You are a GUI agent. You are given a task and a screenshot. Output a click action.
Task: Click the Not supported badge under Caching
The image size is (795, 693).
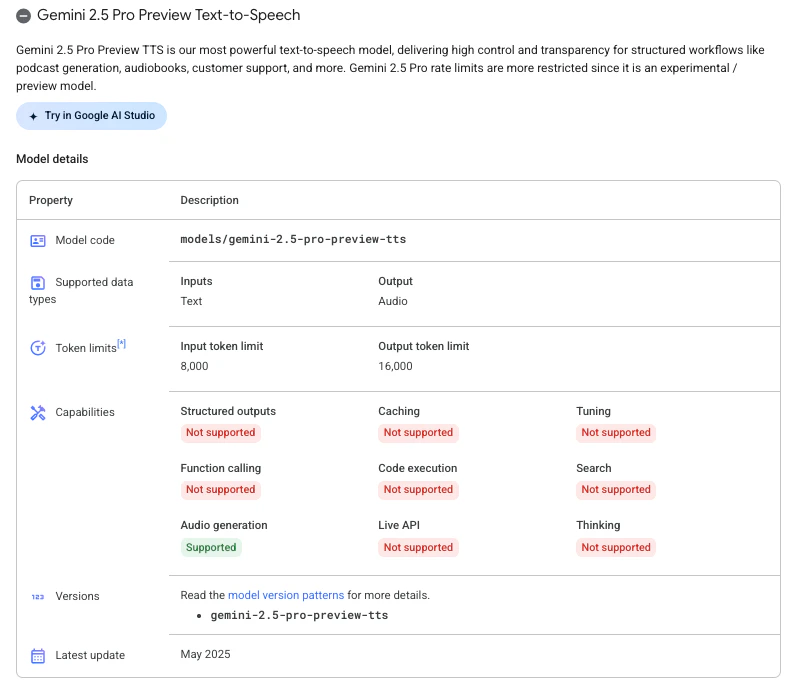(418, 433)
